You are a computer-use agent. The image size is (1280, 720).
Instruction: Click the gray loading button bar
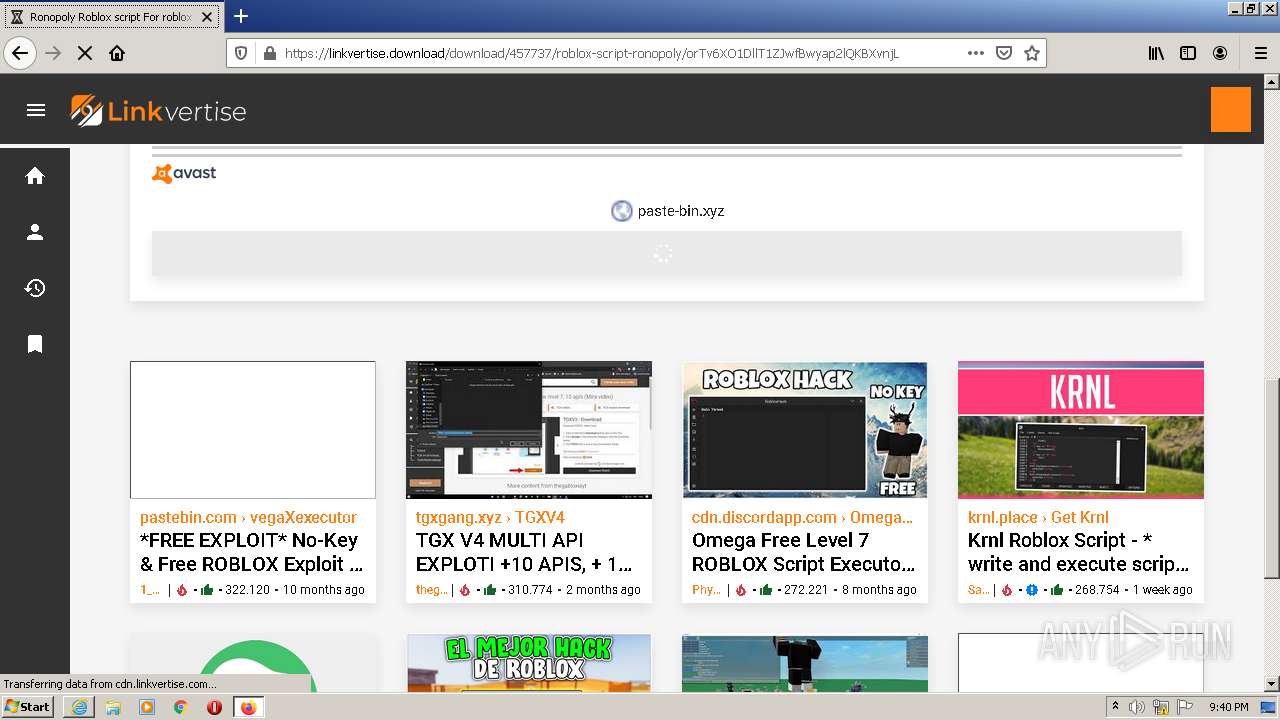(x=667, y=254)
